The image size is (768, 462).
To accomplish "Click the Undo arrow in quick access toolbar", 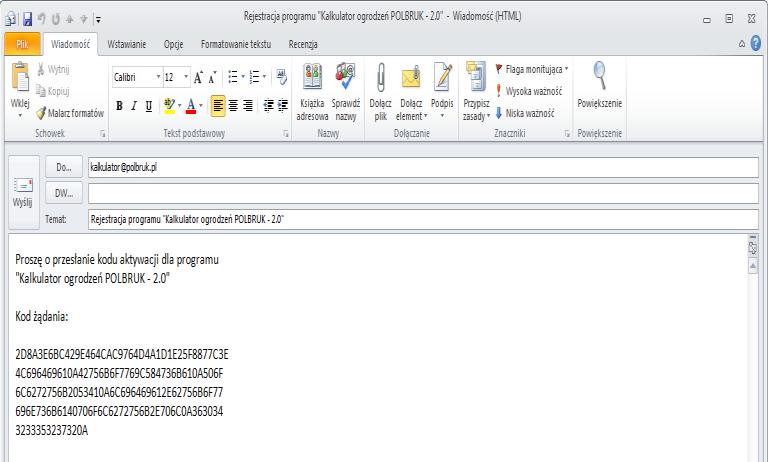I will coord(41,19).
